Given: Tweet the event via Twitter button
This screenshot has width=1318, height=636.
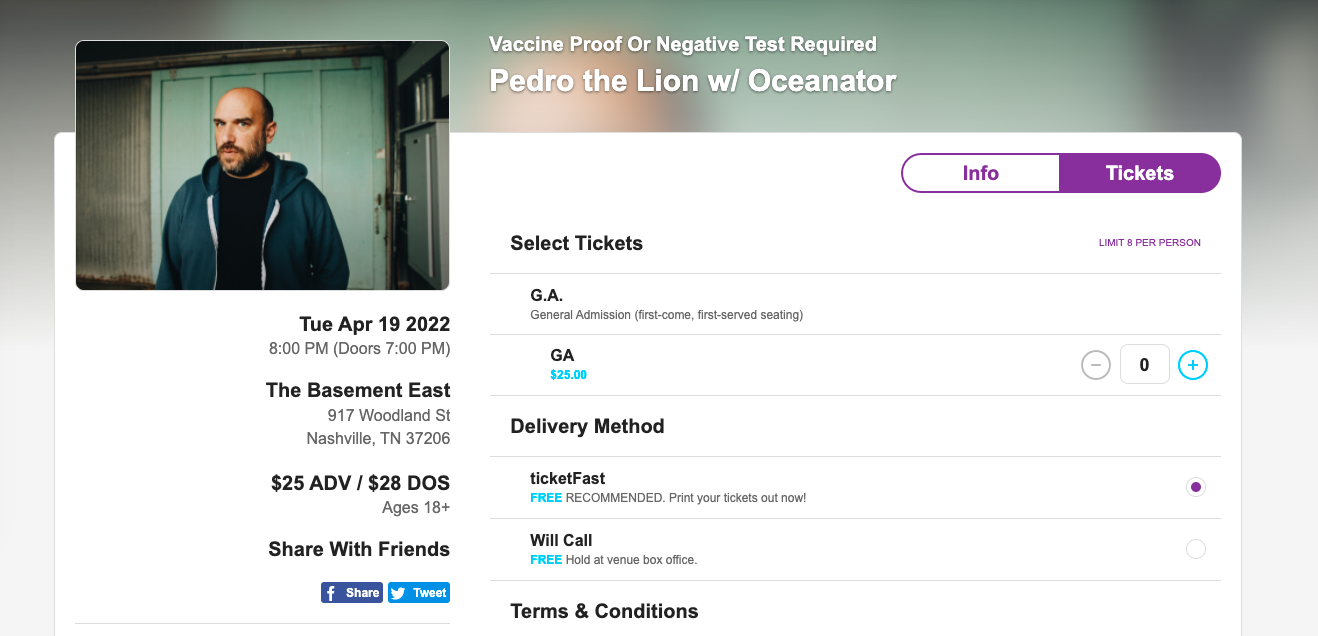Looking at the screenshot, I should pyautogui.click(x=419, y=593).
